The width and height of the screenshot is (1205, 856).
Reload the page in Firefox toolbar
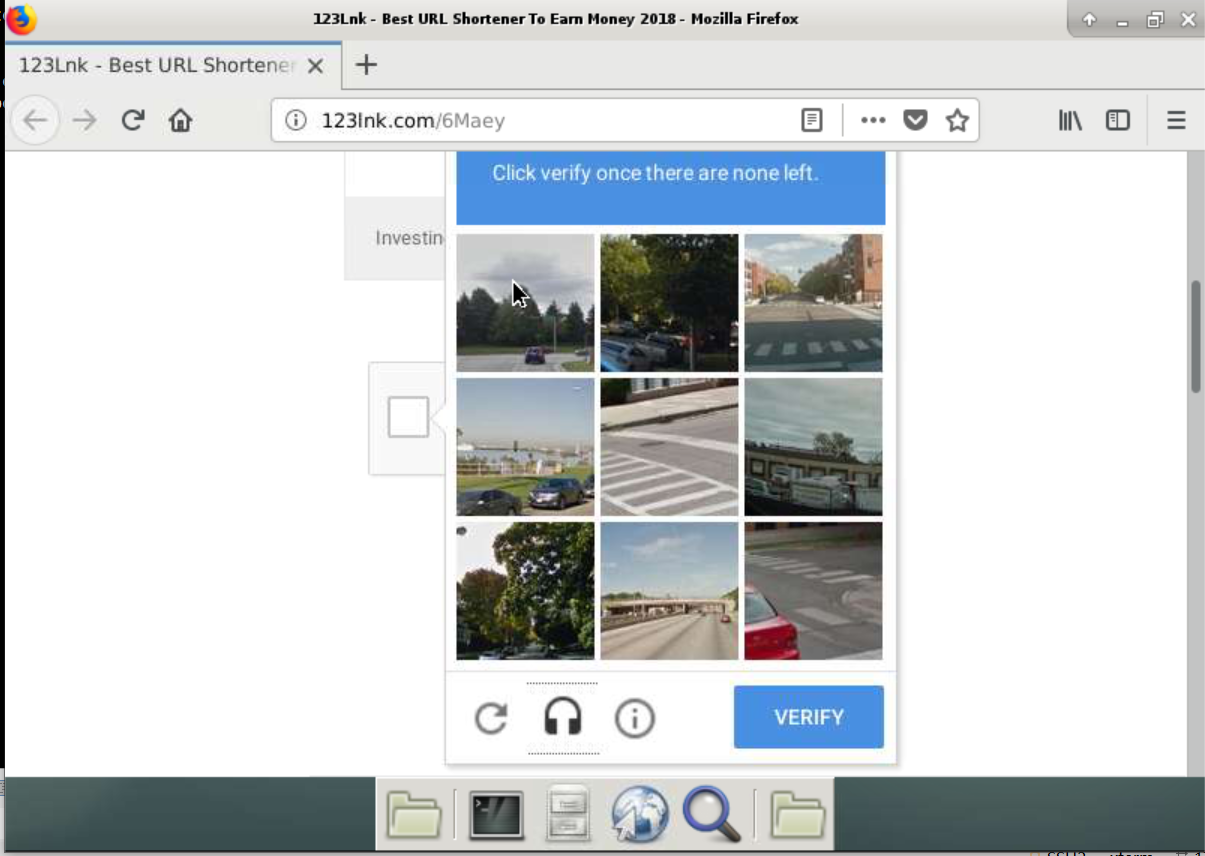pos(132,121)
